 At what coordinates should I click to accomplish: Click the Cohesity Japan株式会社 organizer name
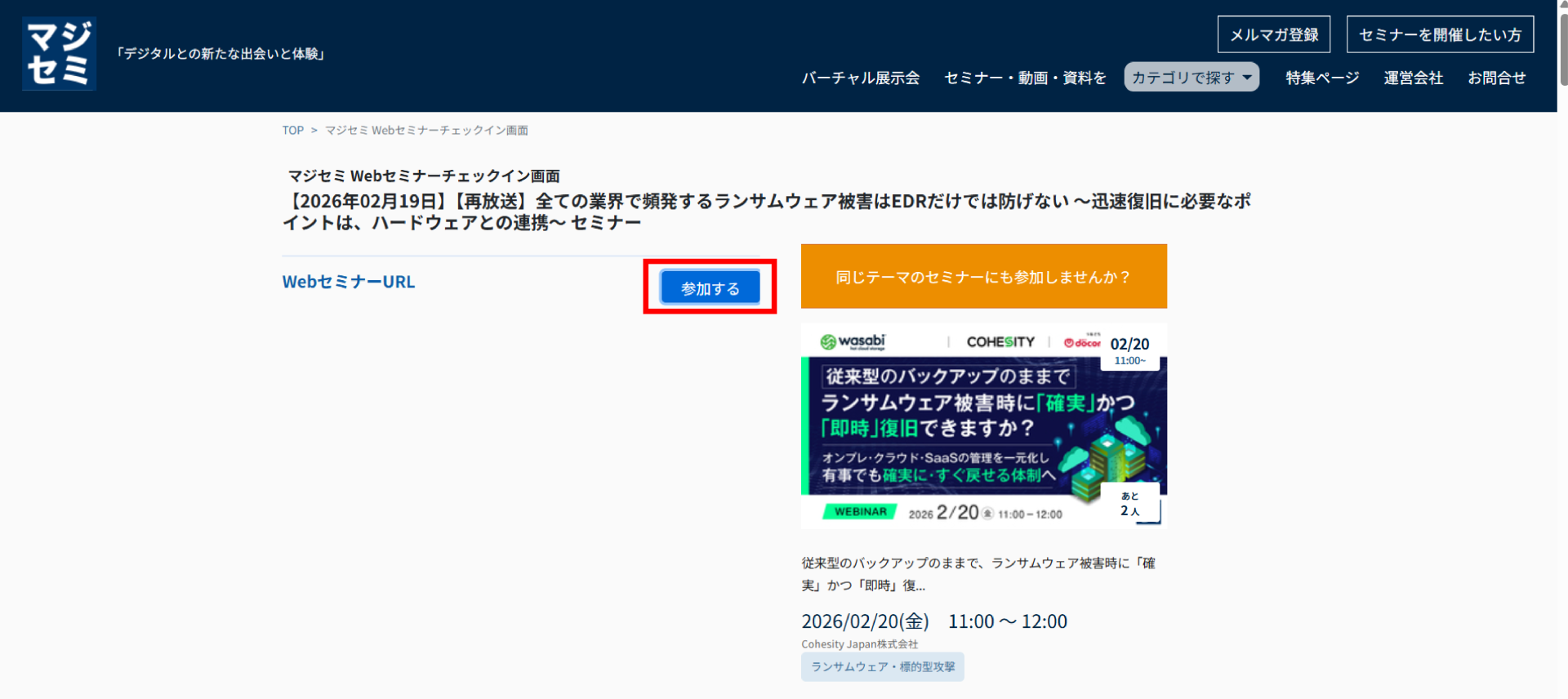click(x=859, y=644)
